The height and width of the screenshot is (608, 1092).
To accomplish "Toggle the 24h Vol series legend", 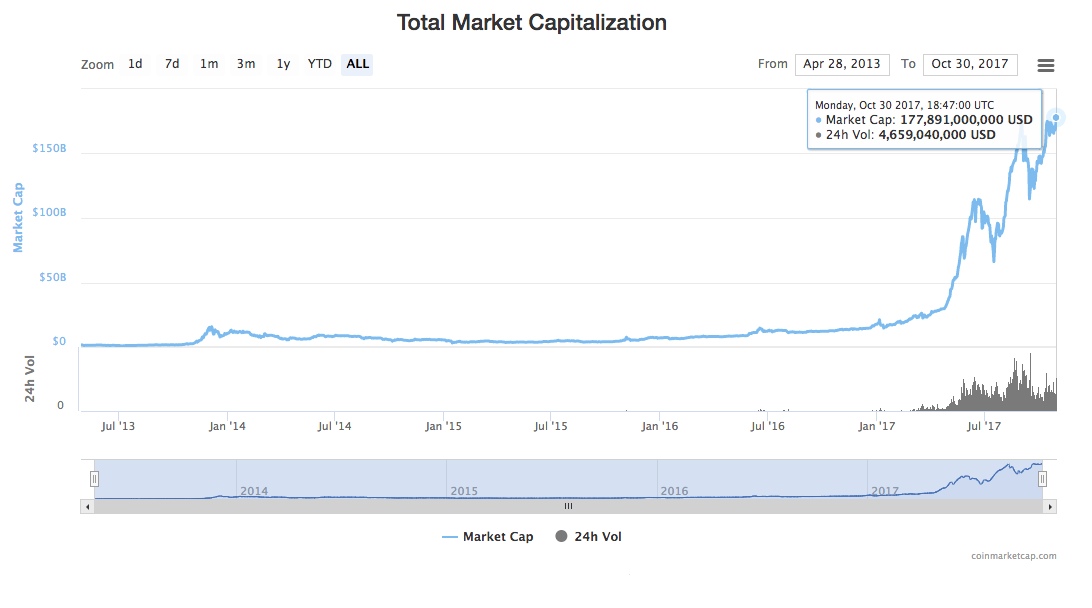I will pyautogui.click(x=589, y=537).
